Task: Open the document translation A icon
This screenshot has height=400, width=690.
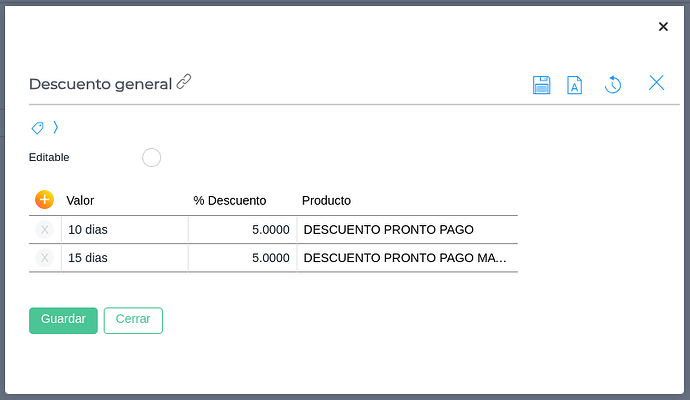Action: pyautogui.click(x=574, y=85)
